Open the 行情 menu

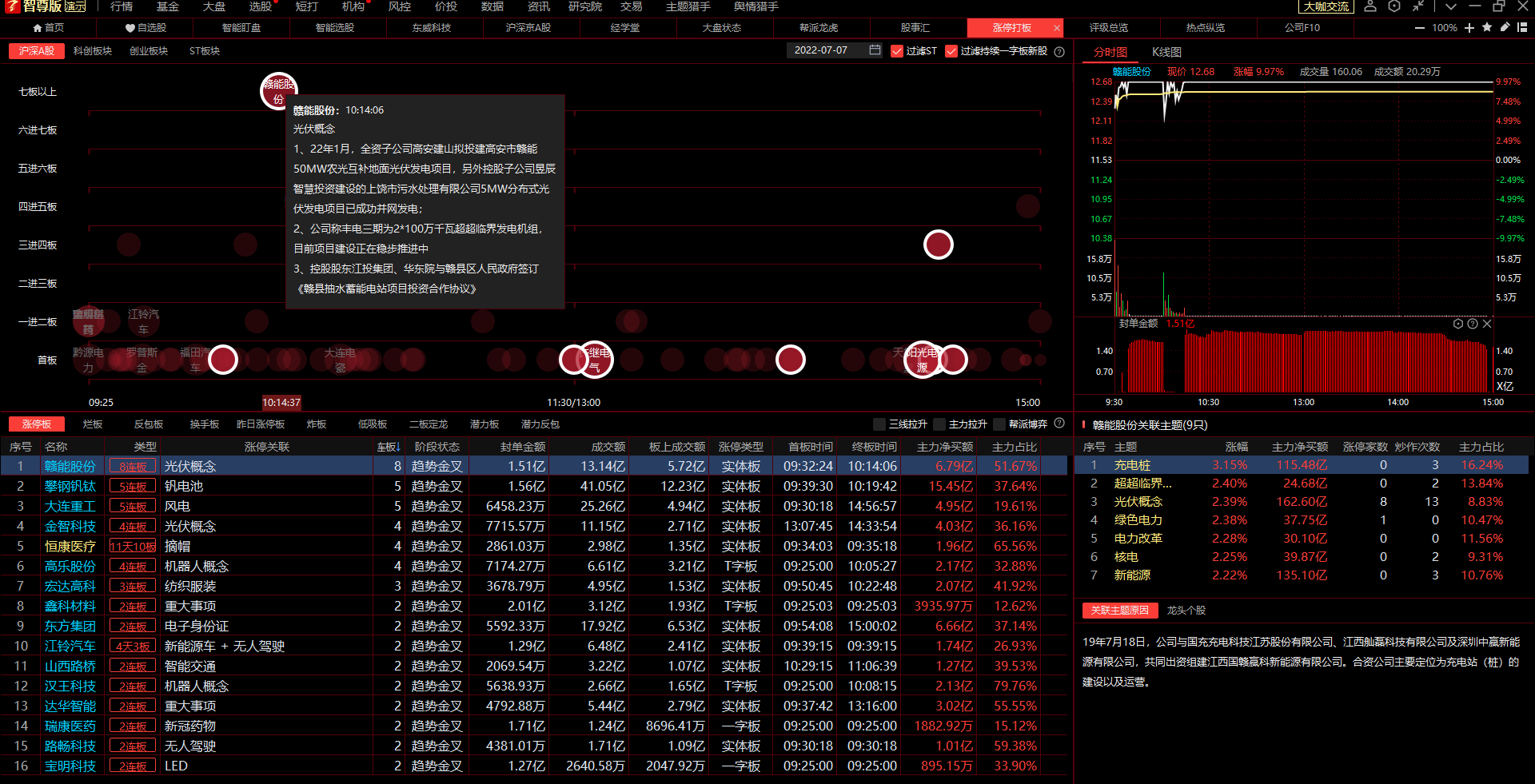point(122,6)
